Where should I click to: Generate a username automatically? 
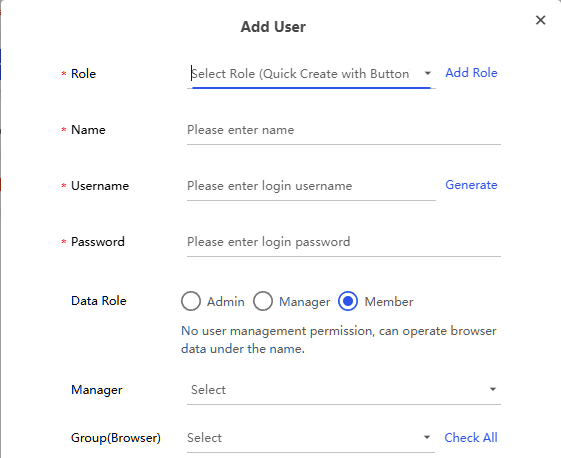pos(471,185)
